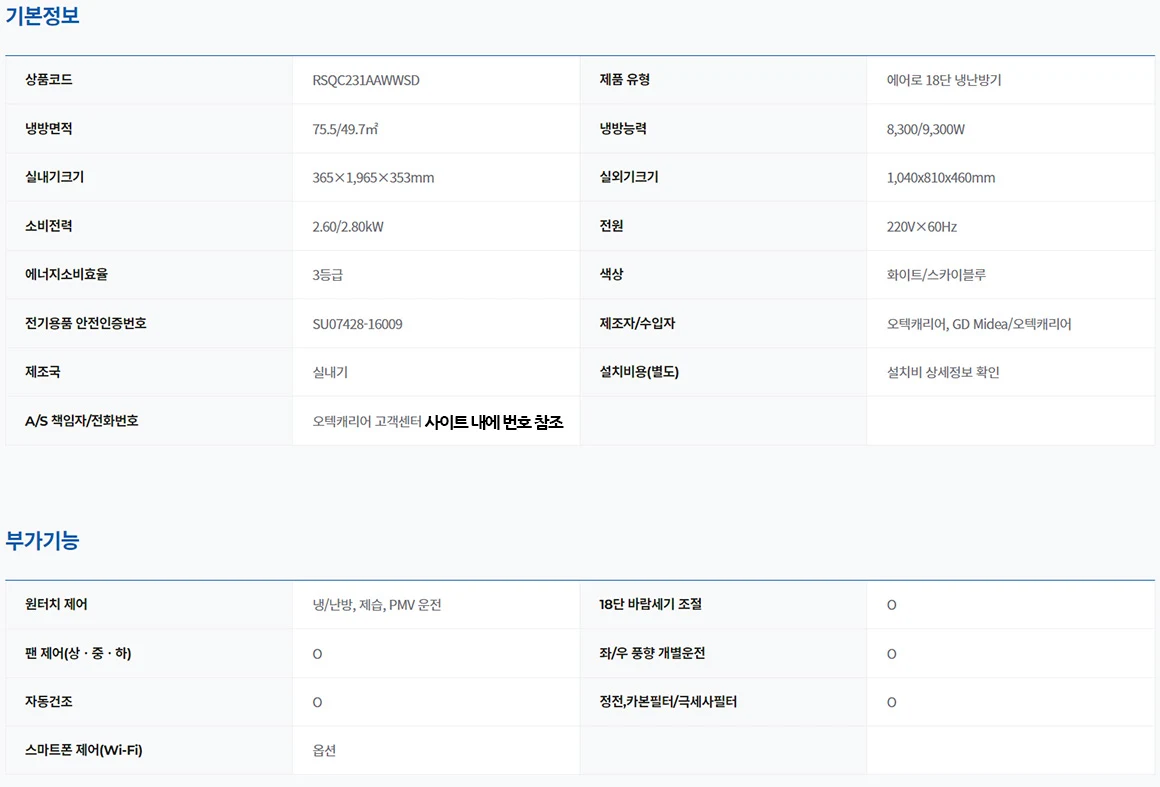This screenshot has width=1160, height=787.
Task: Click the 전원 label
Action: 611,226
